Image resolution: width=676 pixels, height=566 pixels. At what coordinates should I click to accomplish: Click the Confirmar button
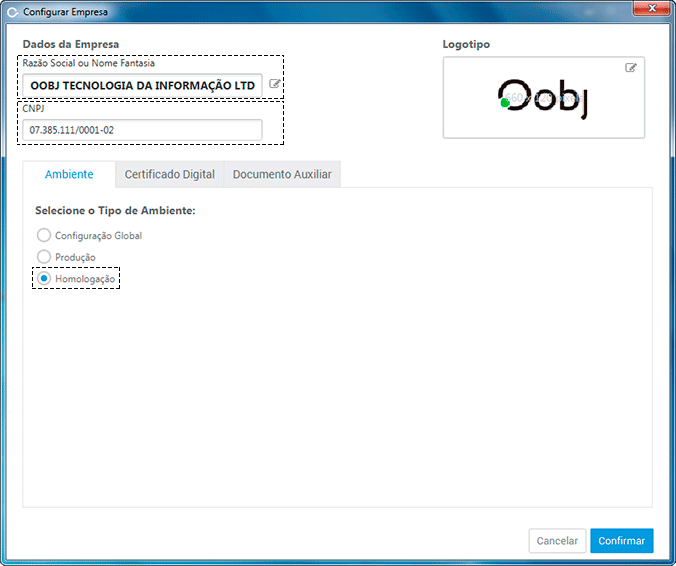(622, 541)
